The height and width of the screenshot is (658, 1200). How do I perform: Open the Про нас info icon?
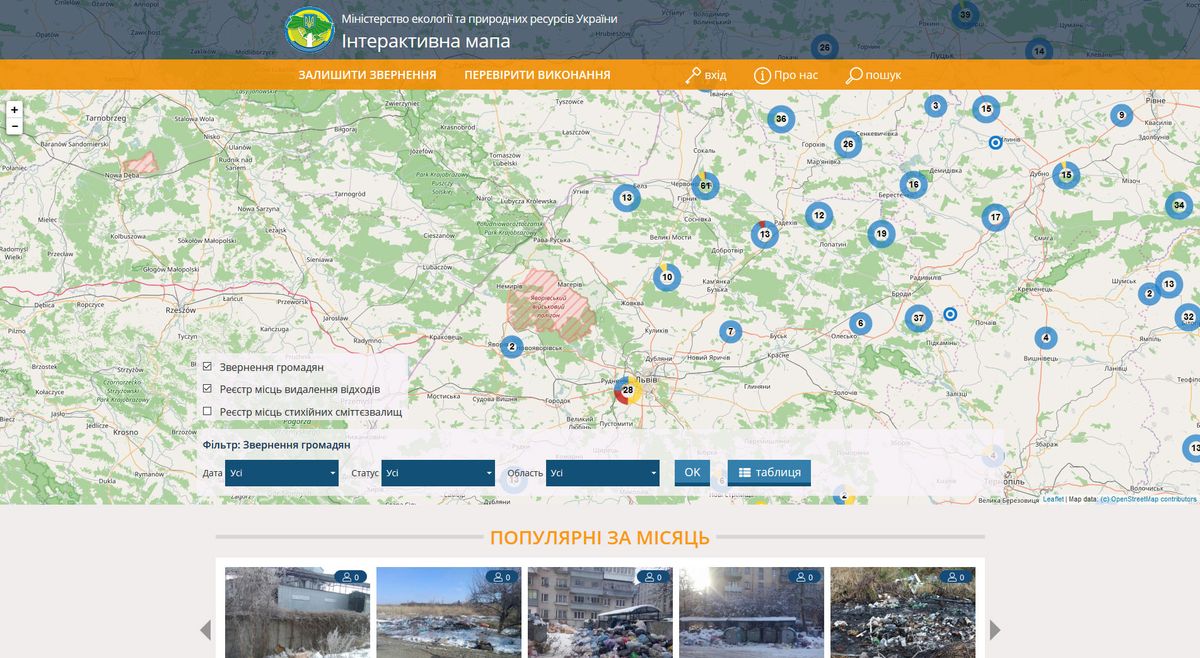pos(762,75)
